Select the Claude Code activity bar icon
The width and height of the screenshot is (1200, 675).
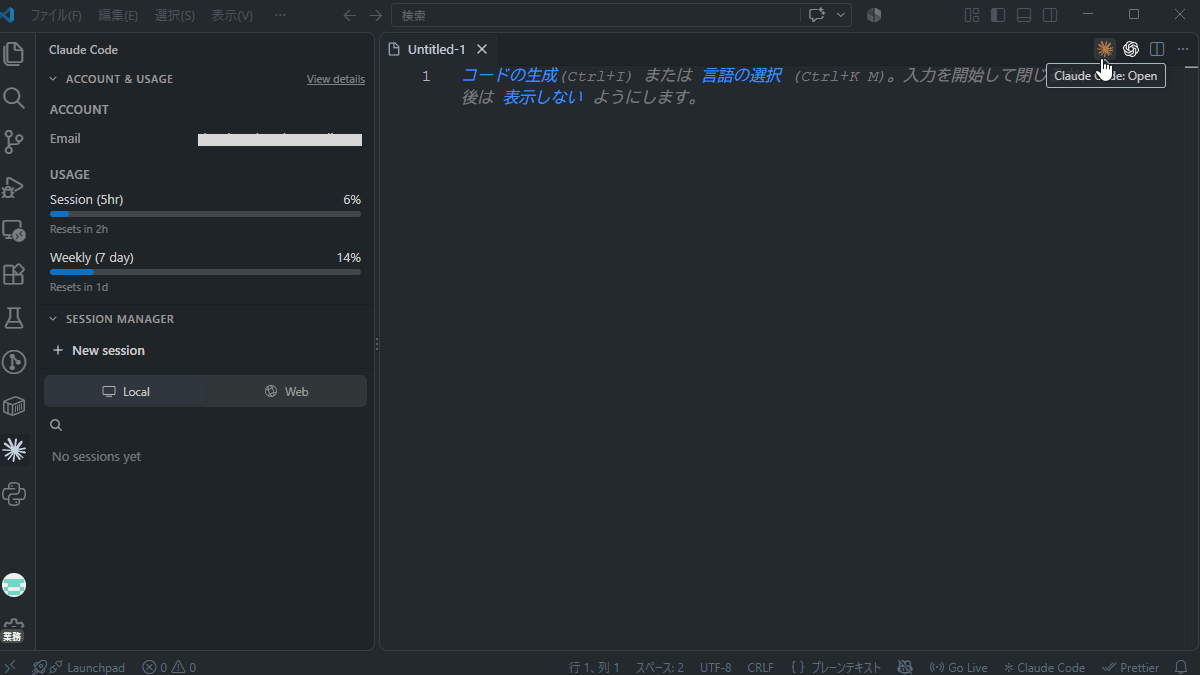(x=14, y=450)
